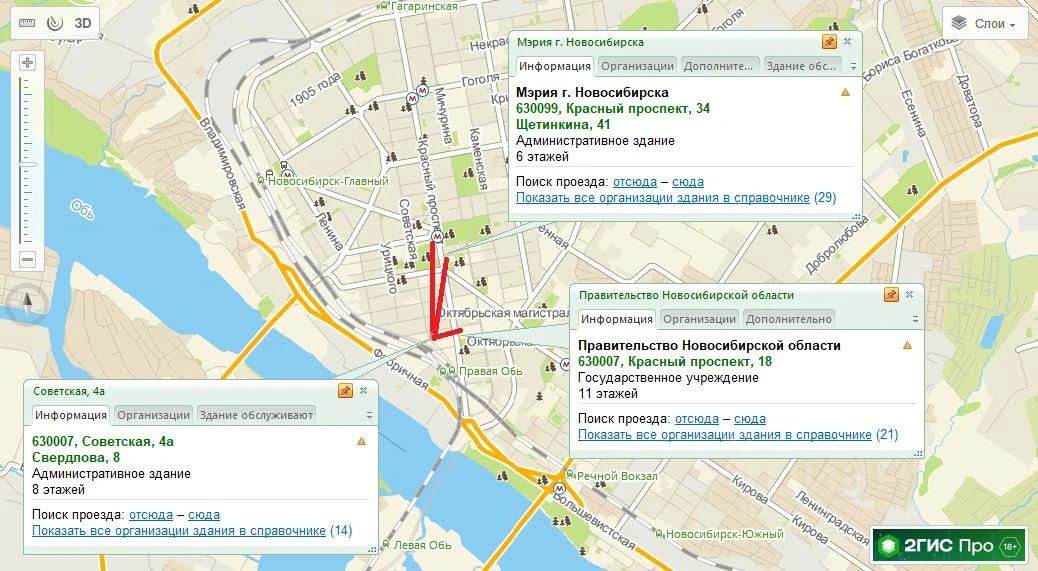1038x571 pixels.
Task: Click the compass north arrow
Action: point(27,302)
